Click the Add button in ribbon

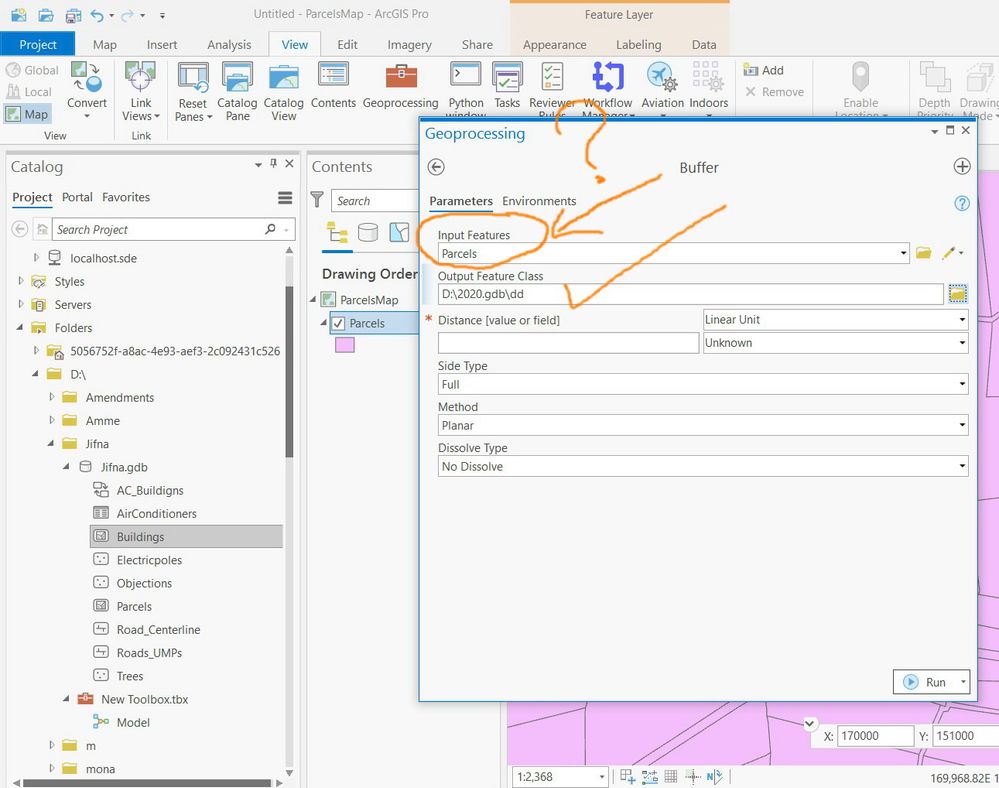tap(764, 70)
